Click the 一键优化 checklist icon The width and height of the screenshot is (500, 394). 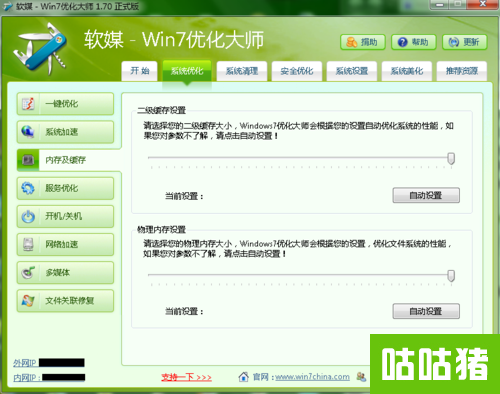pyautogui.click(x=28, y=104)
